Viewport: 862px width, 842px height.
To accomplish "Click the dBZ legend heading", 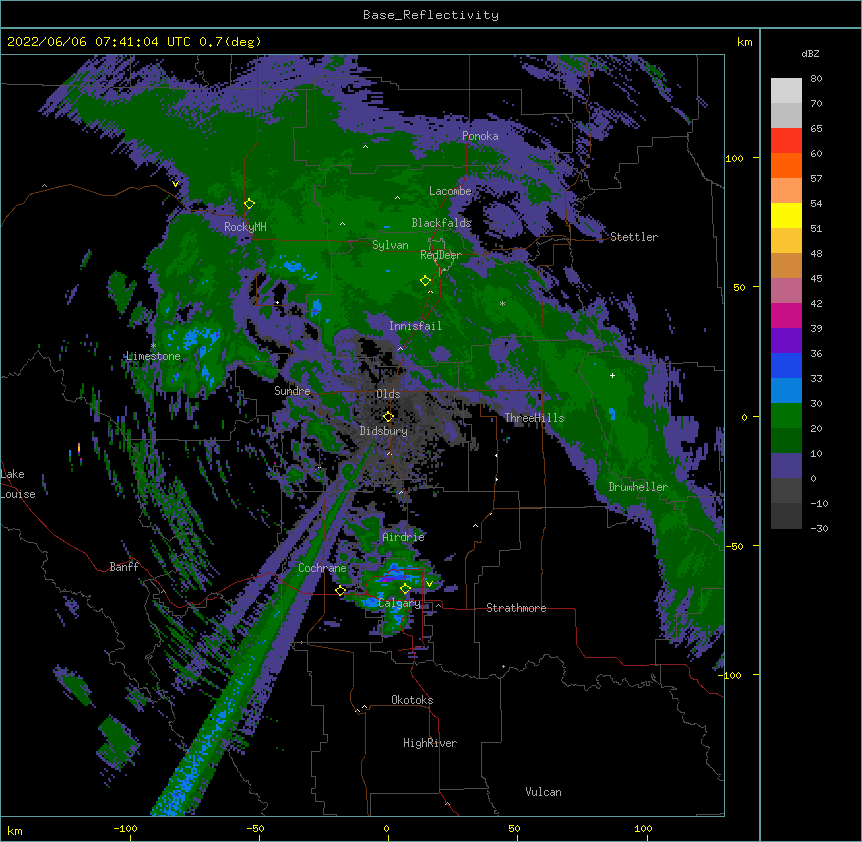I will [x=810, y=53].
